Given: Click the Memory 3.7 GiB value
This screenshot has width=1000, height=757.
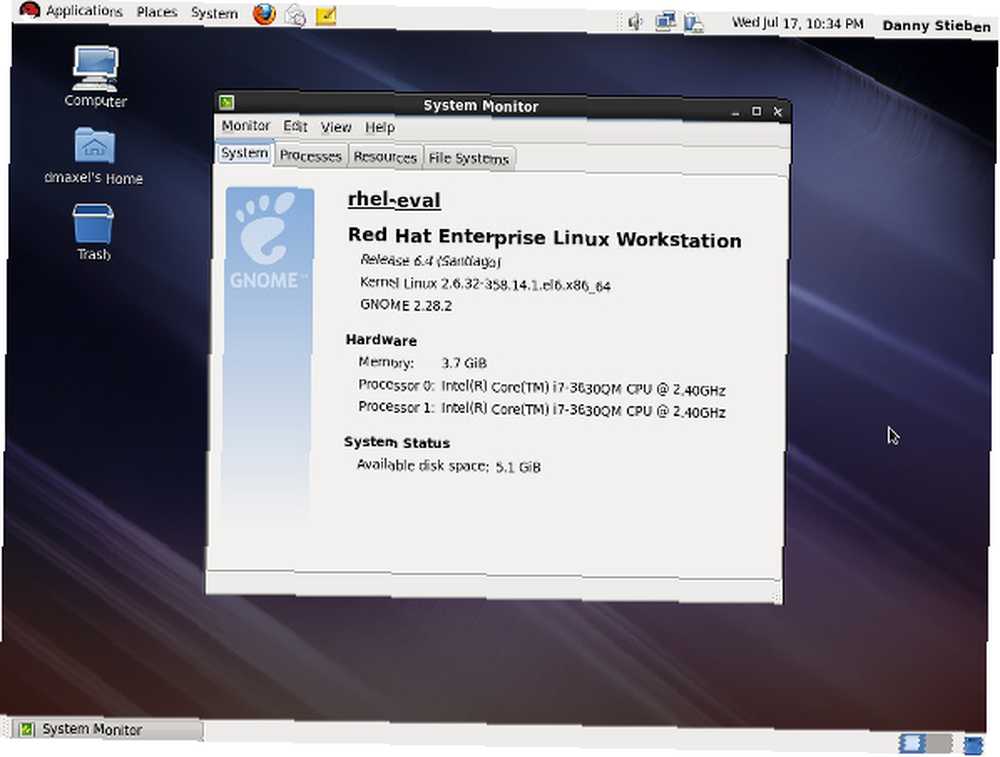Looking at the screenshot, I should pos(464,363).
